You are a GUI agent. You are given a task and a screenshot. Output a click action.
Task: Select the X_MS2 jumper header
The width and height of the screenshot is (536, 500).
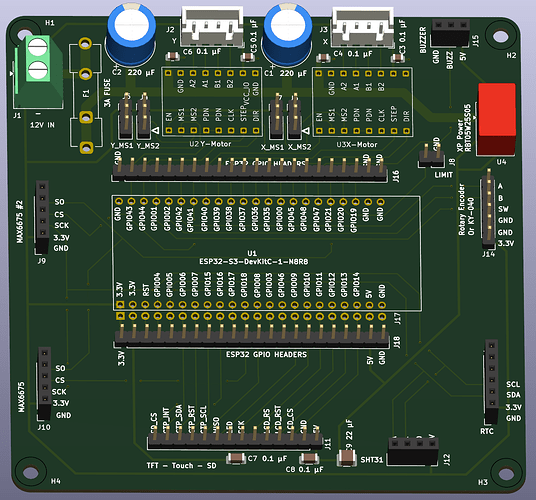[294, 116]
